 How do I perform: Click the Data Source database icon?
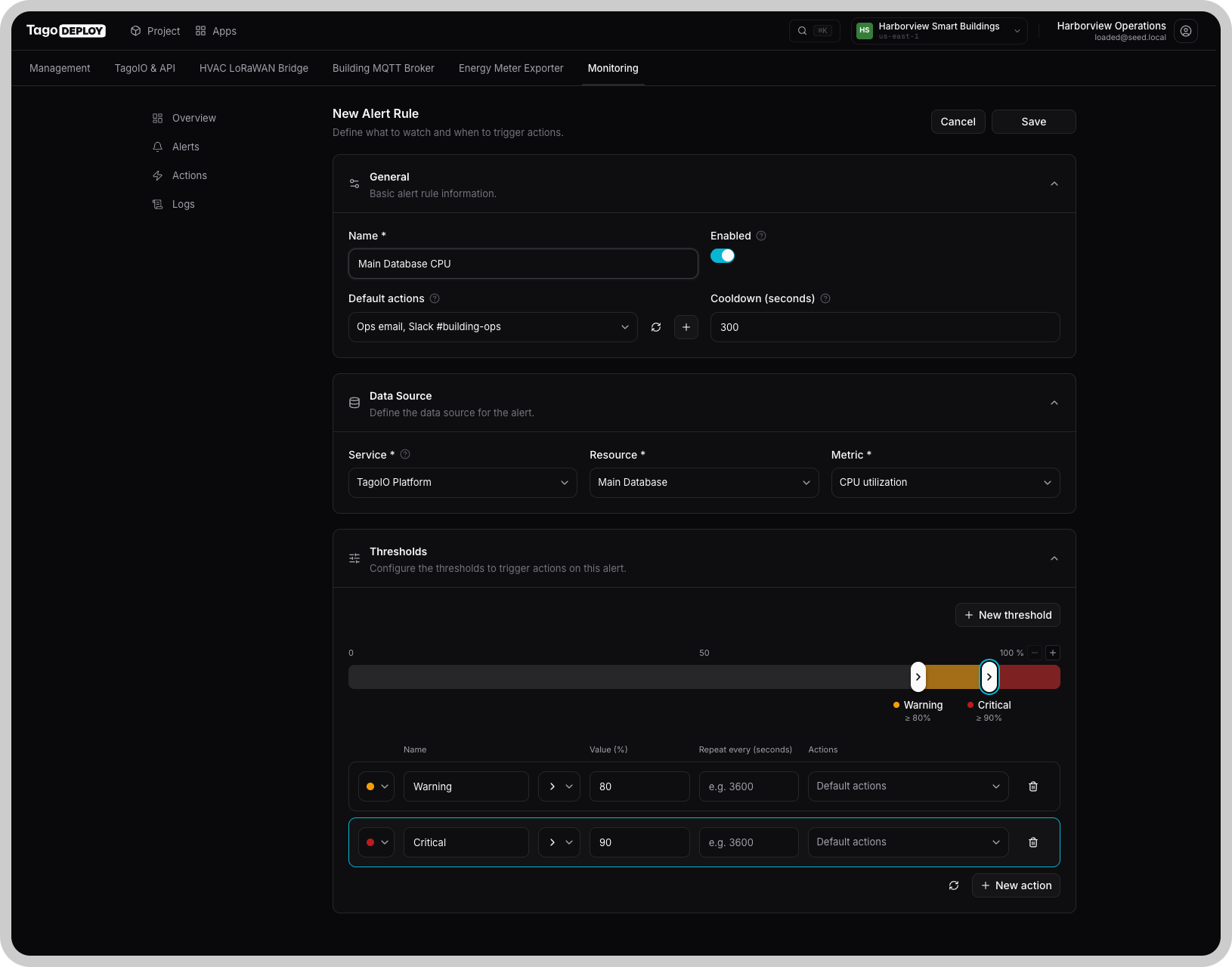[354, 403]
